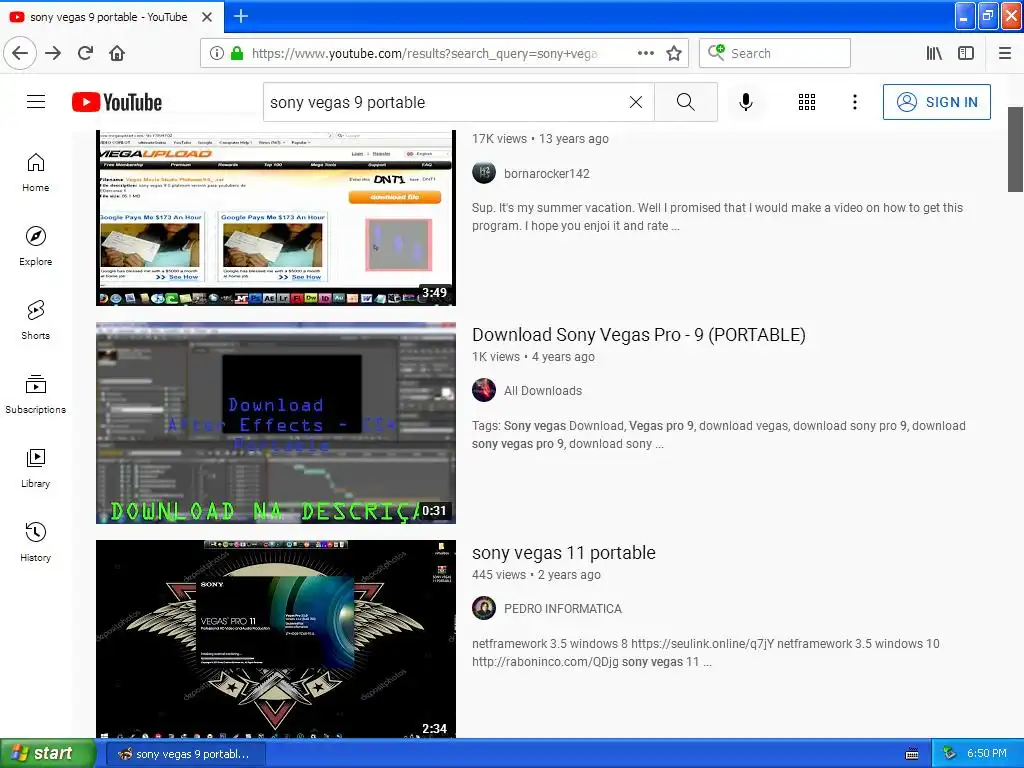Click the All Downloads channel avatar
Image resolution: width=1024 pixels, height=768 pixels.
point(484,391)
